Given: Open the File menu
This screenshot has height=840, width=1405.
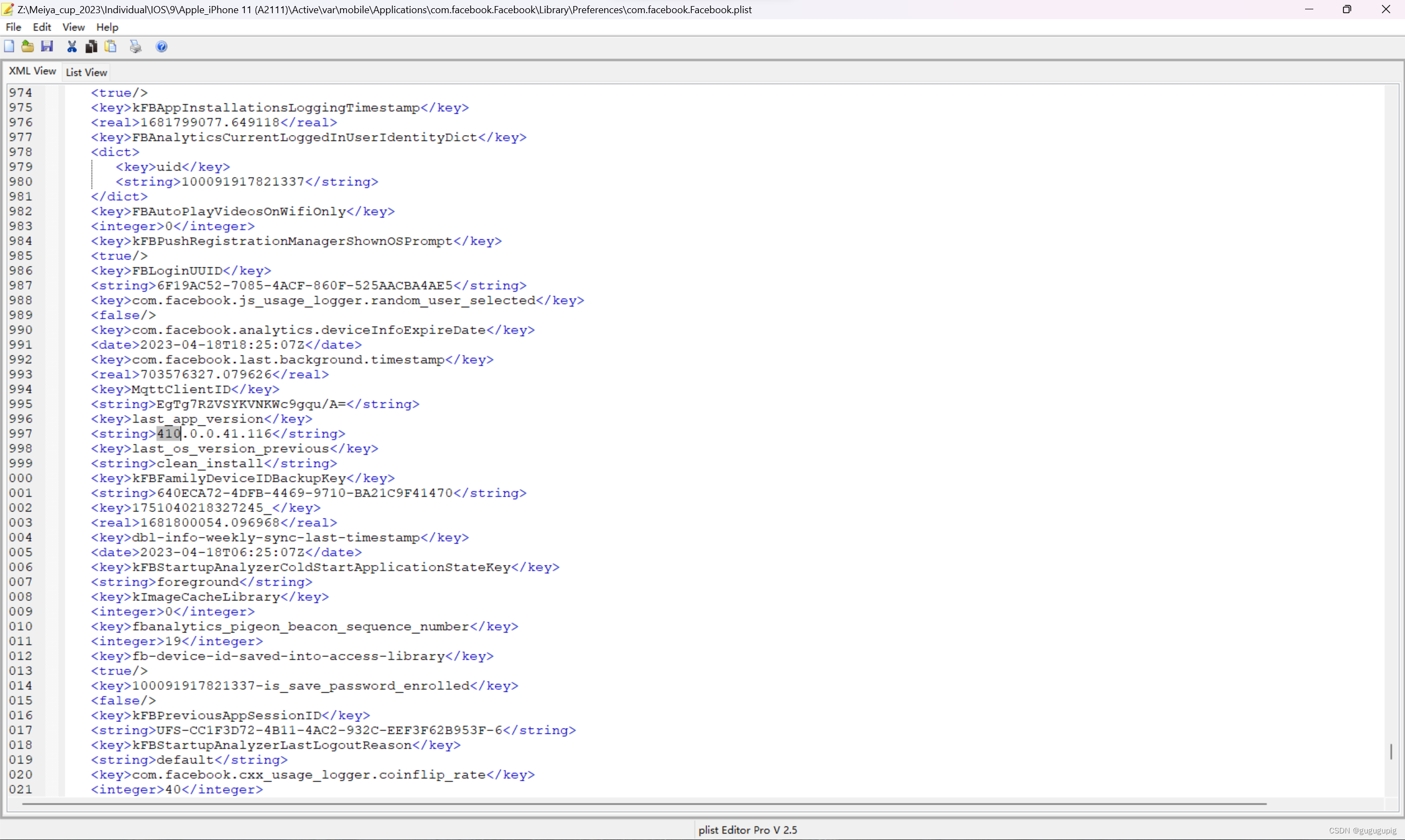Looking at the screenshot, I should pos(13,27).
